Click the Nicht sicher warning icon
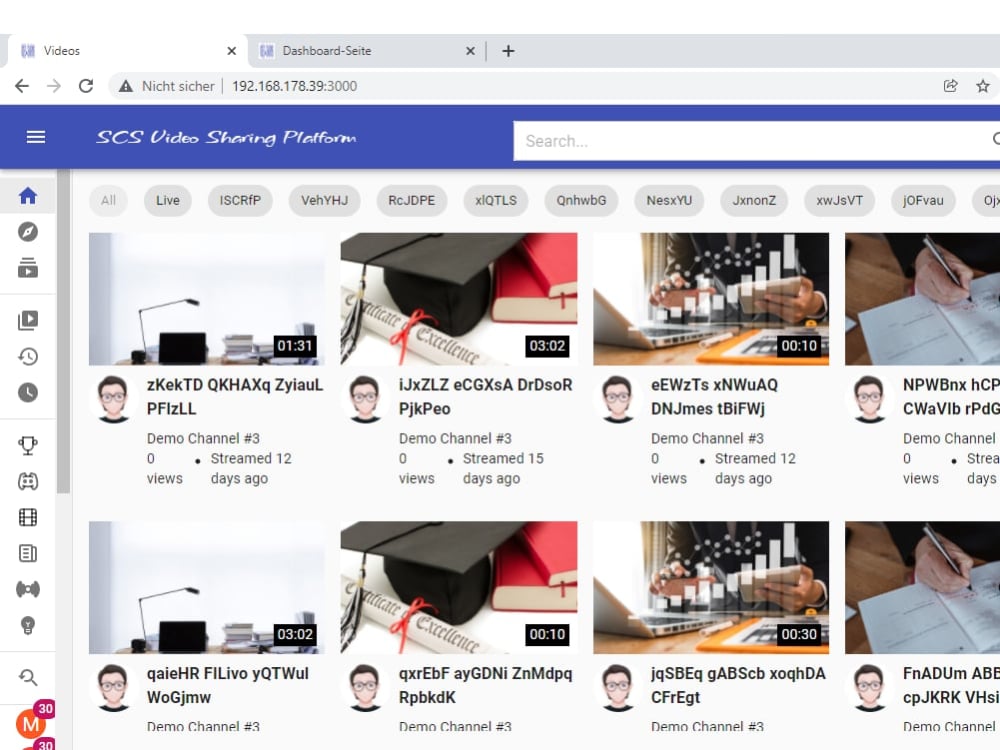Viewport: 1000px width, 750px height. [126, 86]
